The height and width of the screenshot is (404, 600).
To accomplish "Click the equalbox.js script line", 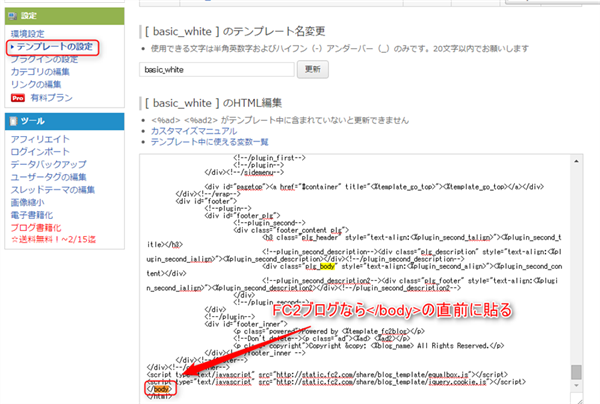I will point(327,375).
